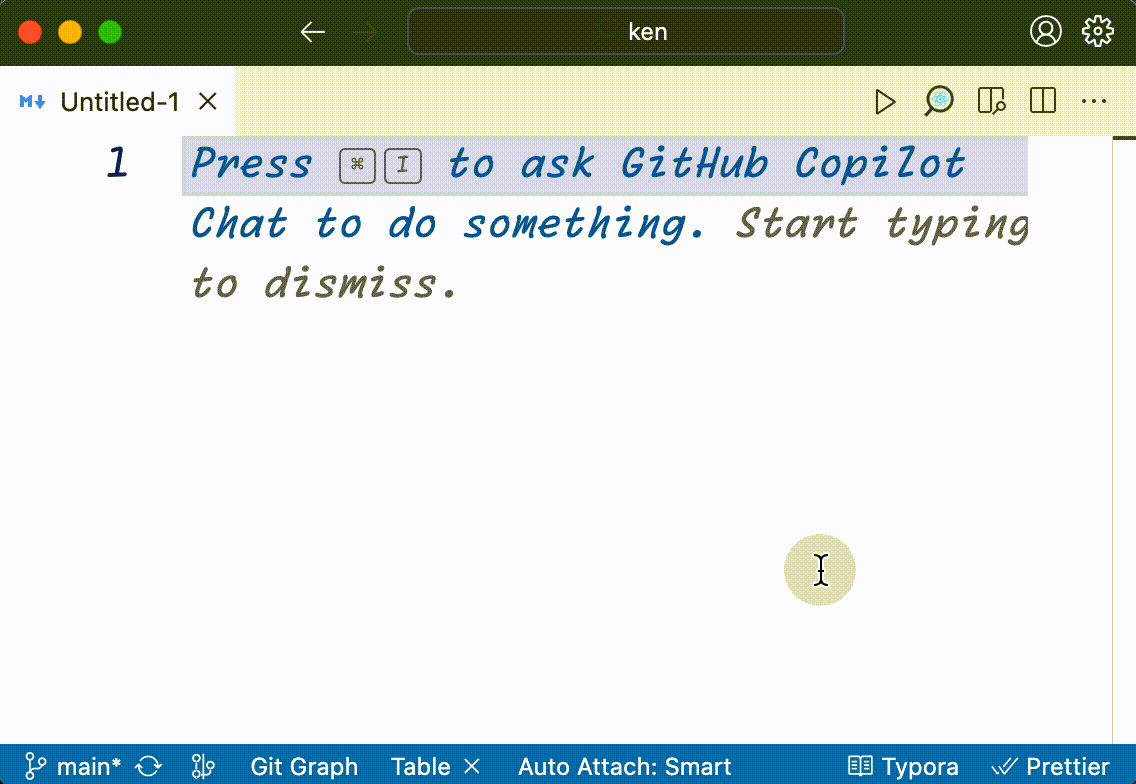Synchronize changes with the sync icon
This screenshot has height=784, width=1136.
click(149, 766)
